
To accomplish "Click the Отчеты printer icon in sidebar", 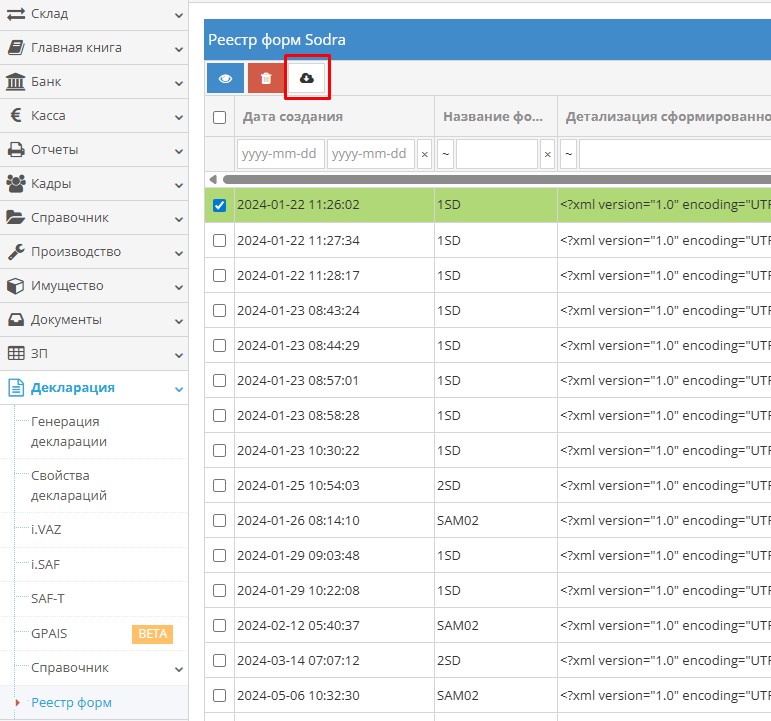I will [x=15, y=150].
